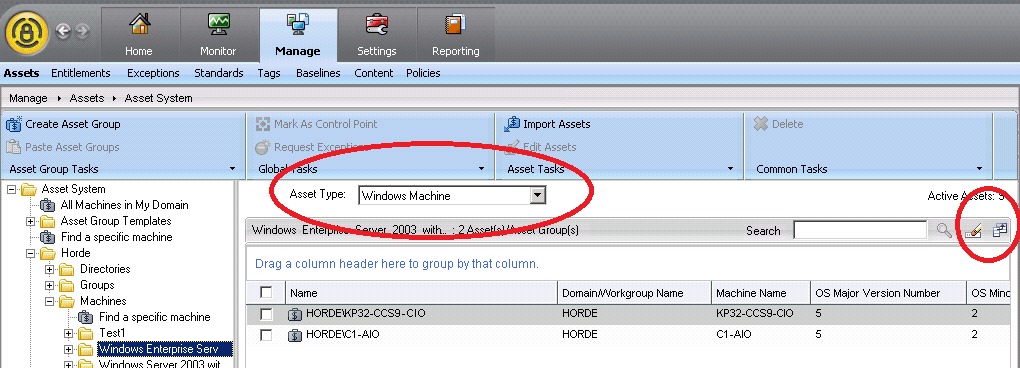The height and width of the screenshot is (368, 1020).
Task: Click the Create Asset Group task
Action: (64, 124)
